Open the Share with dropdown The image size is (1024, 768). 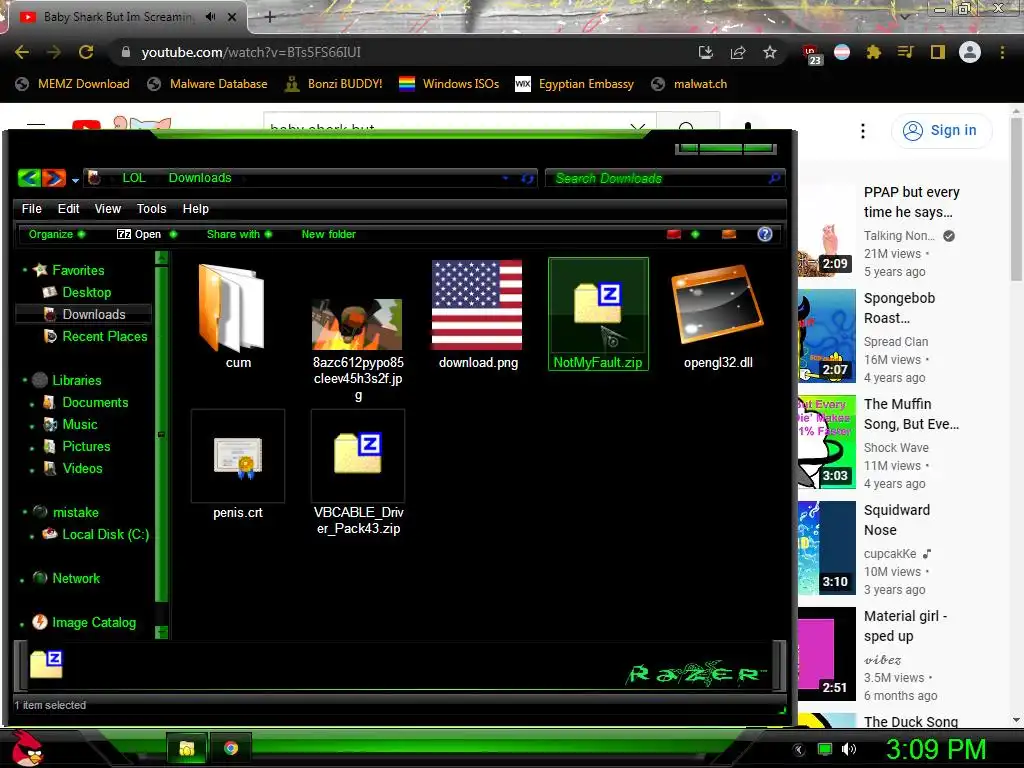(x=239, y=234)
